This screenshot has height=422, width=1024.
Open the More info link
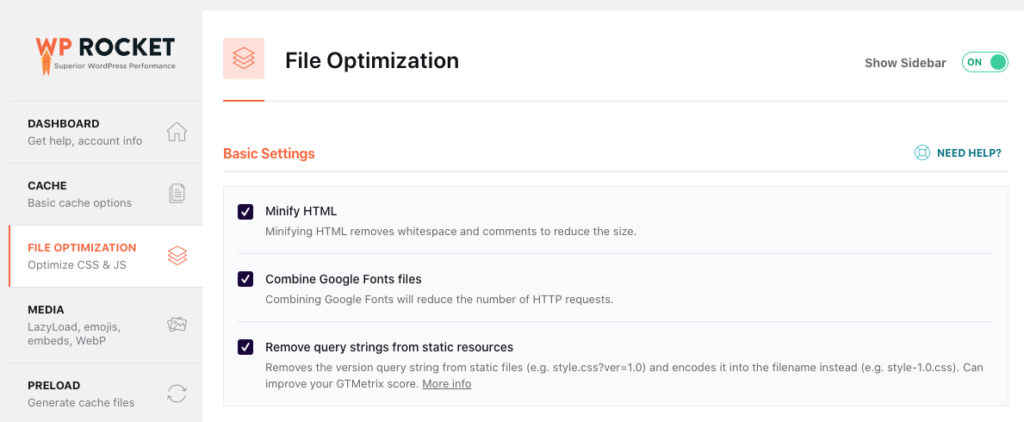click(x=446, y=384)
